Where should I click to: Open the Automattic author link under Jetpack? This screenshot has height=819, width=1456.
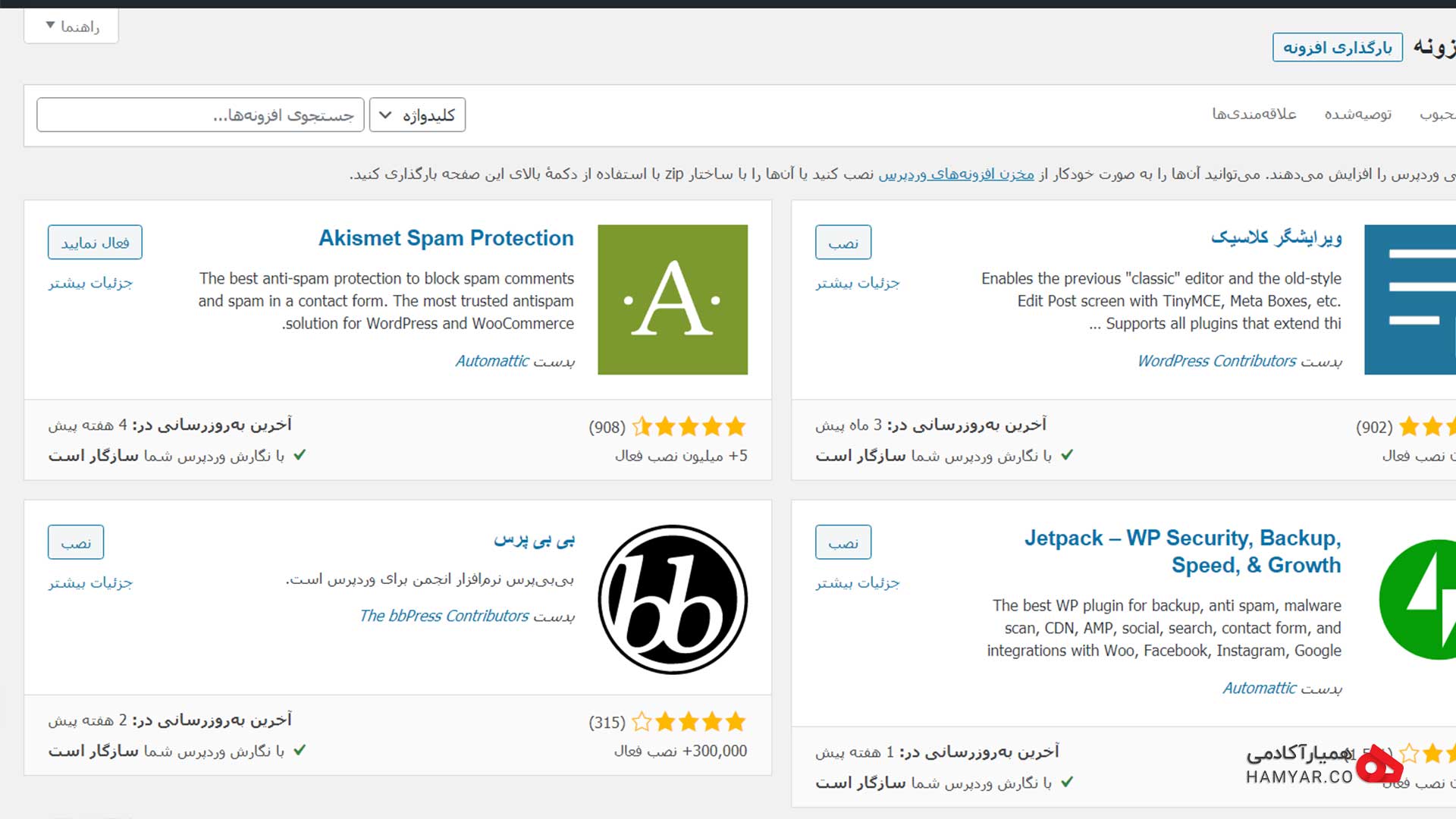(1260, 688)
